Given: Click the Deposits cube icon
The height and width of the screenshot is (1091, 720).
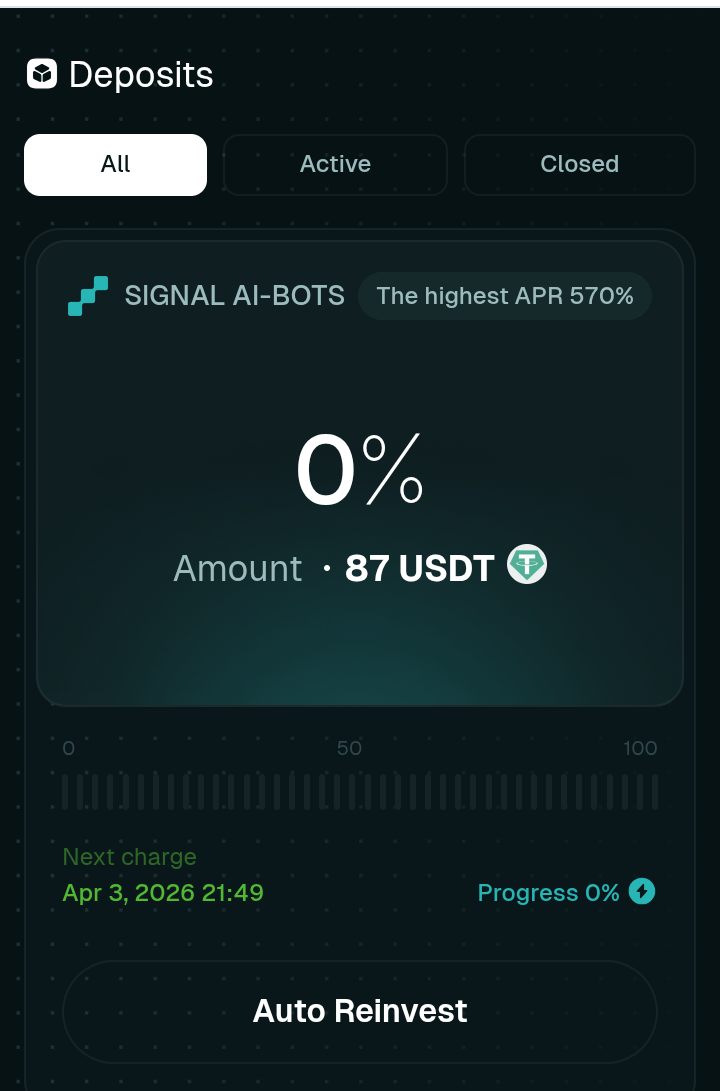Looking at the screenshot, I should (42, 75).
